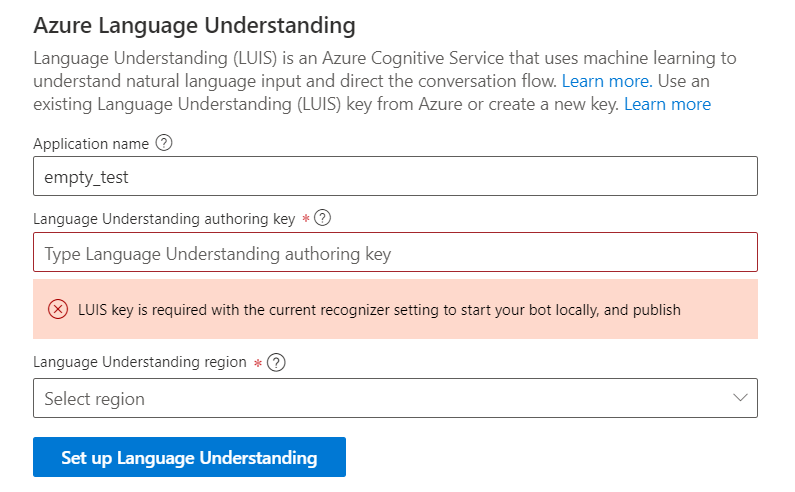This screenshot has height=492, width=795.
Task: Click the red error icon in LUIS warning
Action: 58,309
